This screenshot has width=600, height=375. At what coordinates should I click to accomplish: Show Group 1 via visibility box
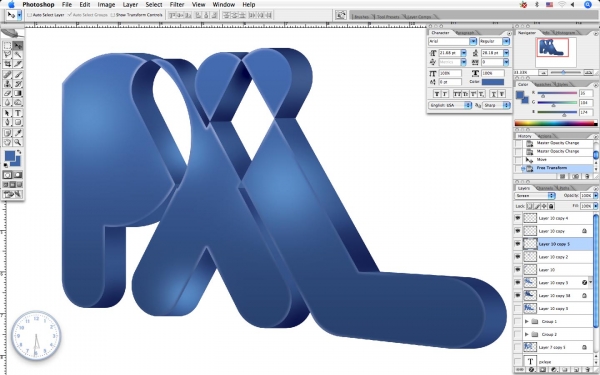[518, 321]
